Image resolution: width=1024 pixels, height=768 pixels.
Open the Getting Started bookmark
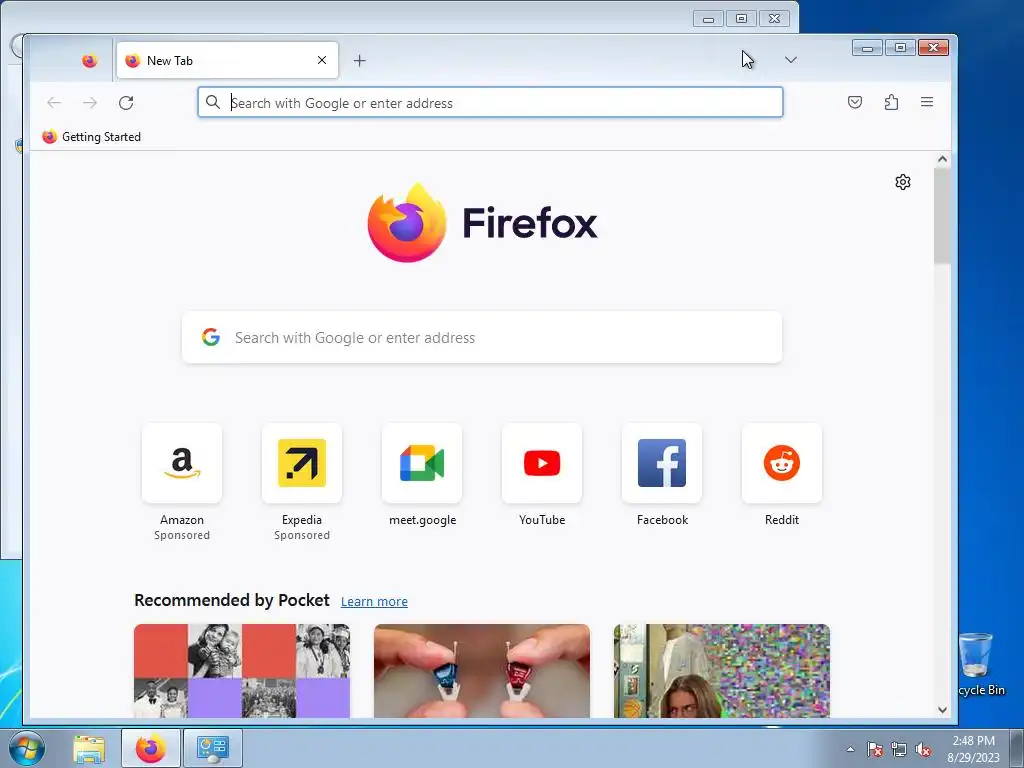(91, 136)
